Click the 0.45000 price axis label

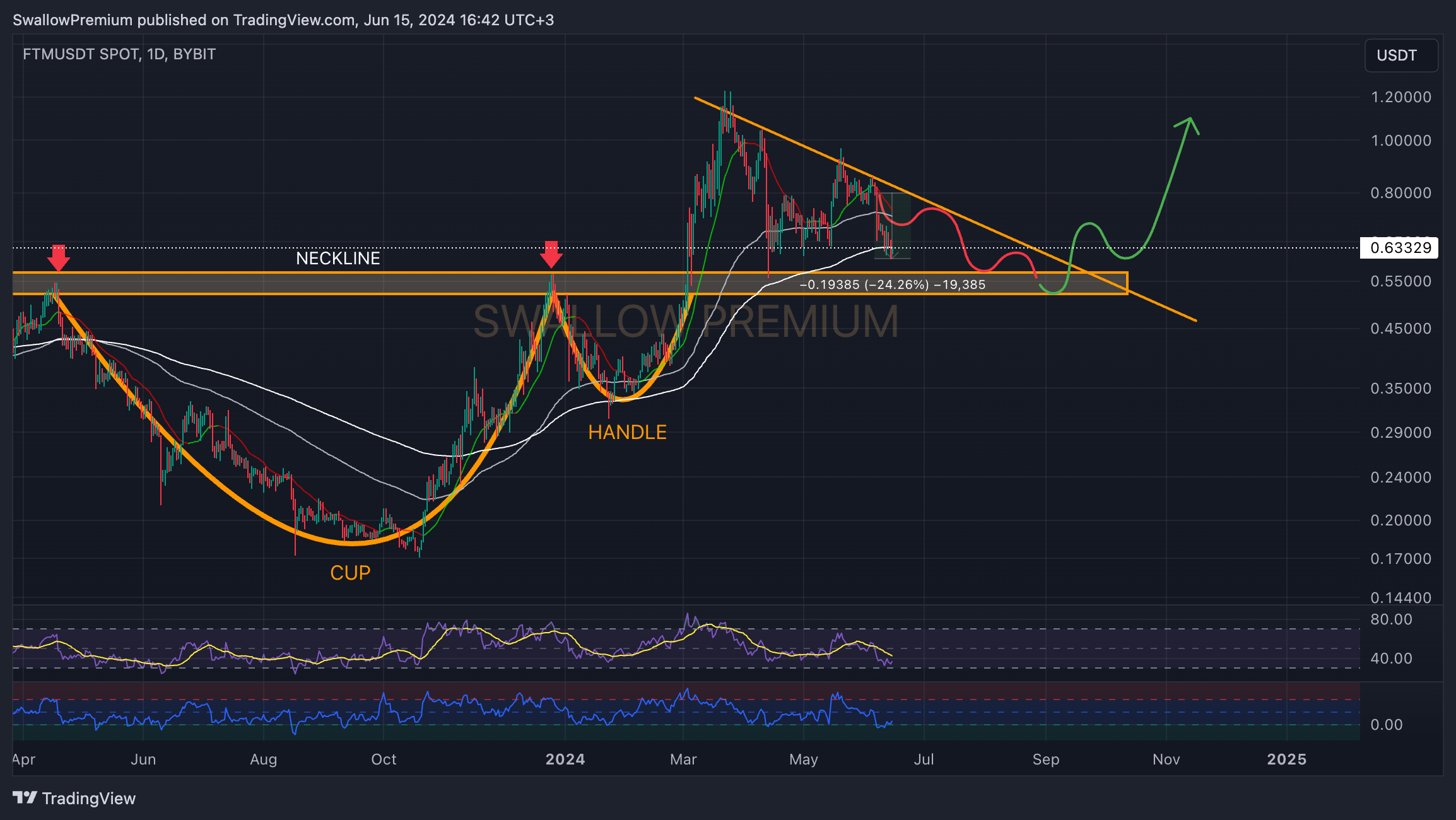1401,329
